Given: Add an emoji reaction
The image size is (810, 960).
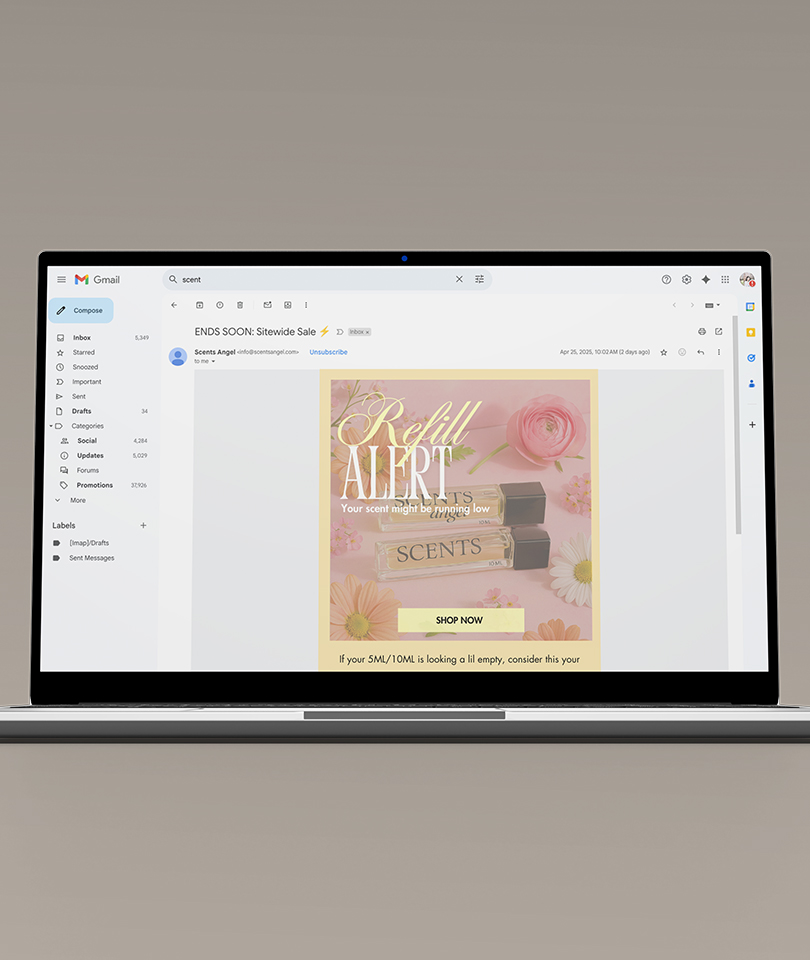Looking at the screenshot, I should click(x=682, y=352).
